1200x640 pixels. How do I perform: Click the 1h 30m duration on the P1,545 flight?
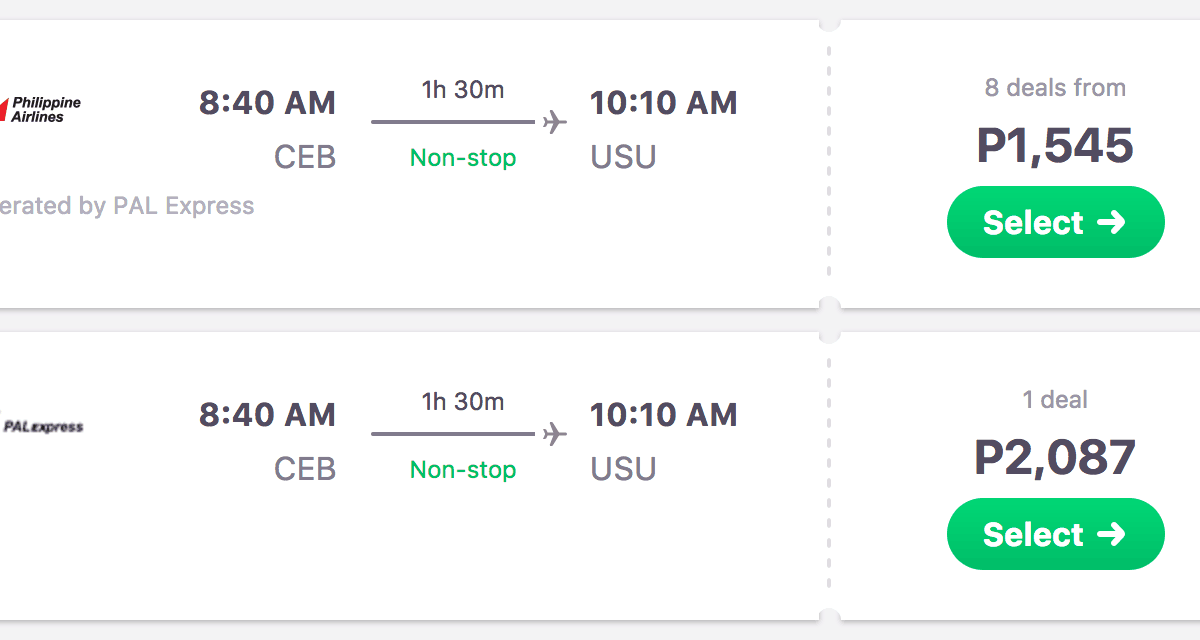[463, 90]
